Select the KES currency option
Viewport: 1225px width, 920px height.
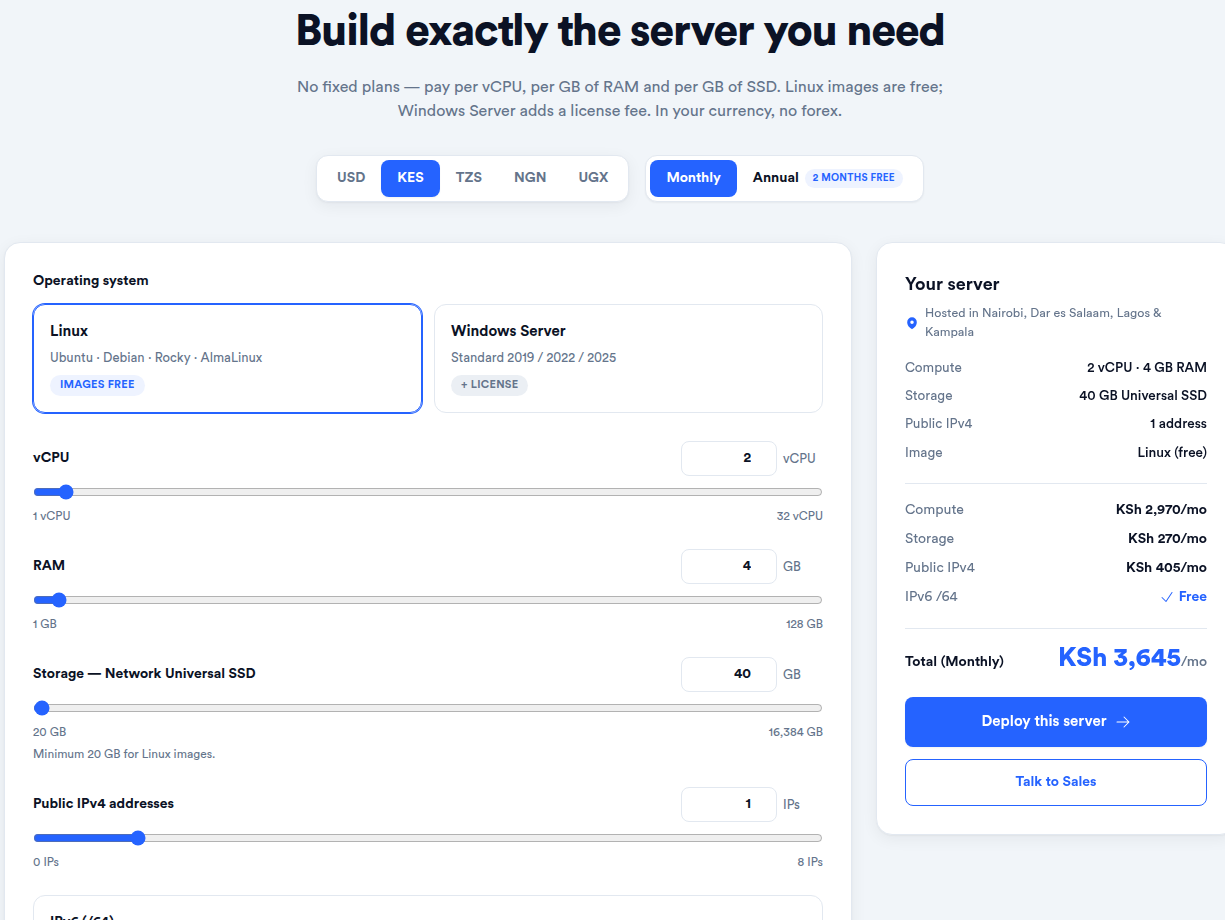click(x=410, y=178)
